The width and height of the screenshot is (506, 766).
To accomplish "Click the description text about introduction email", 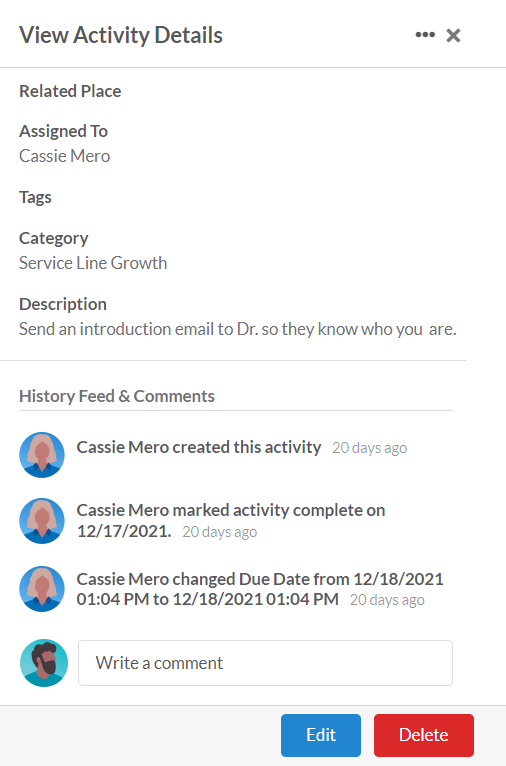I will (238, 329).
